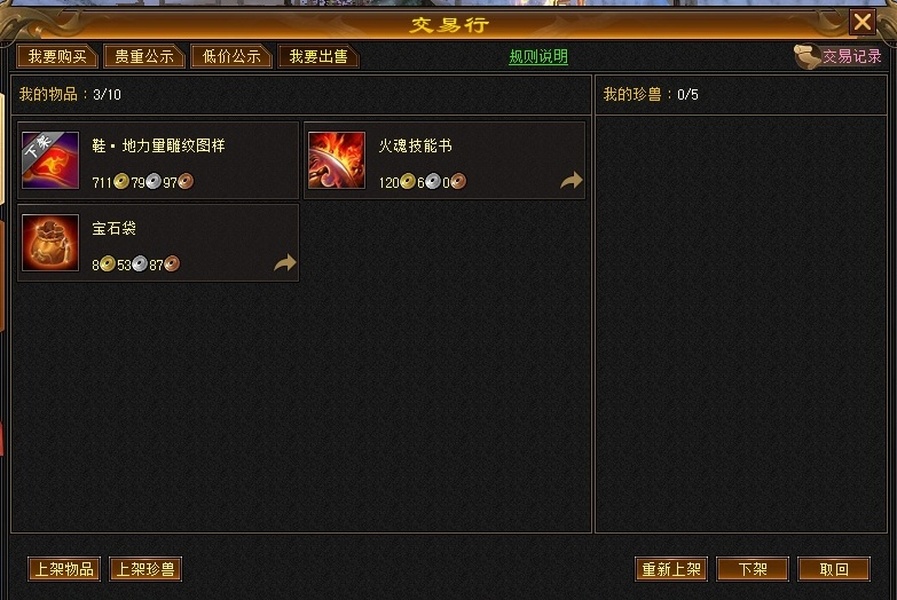Click share arrow on 火魂技能书 listing
The image size is (897, 600).
[x=571, y=180]
